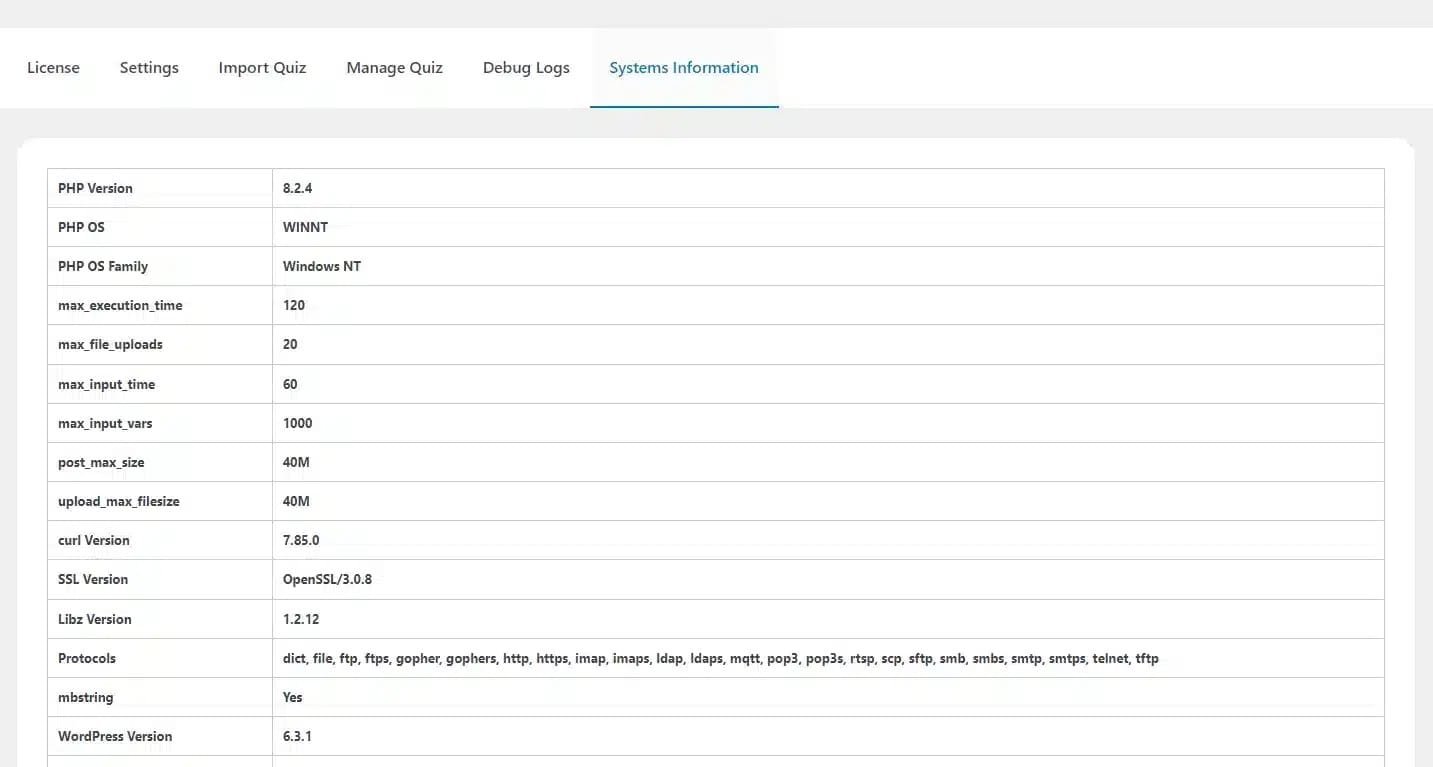Switch to the Settings tab

(x=149, y=68)
